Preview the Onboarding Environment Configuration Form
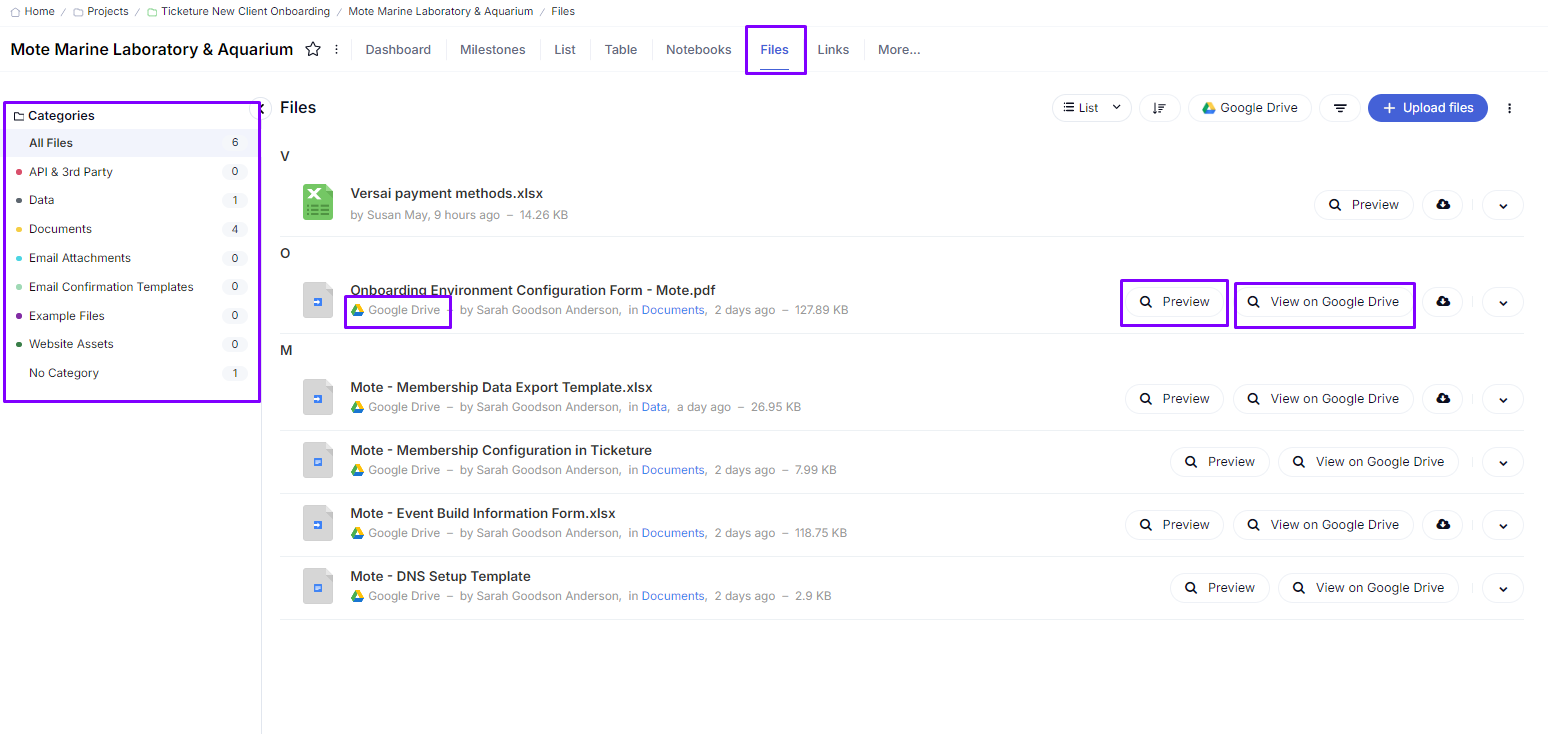Image resolution: width=1548 pixels, height=734 pixels. click(1174, 302)
